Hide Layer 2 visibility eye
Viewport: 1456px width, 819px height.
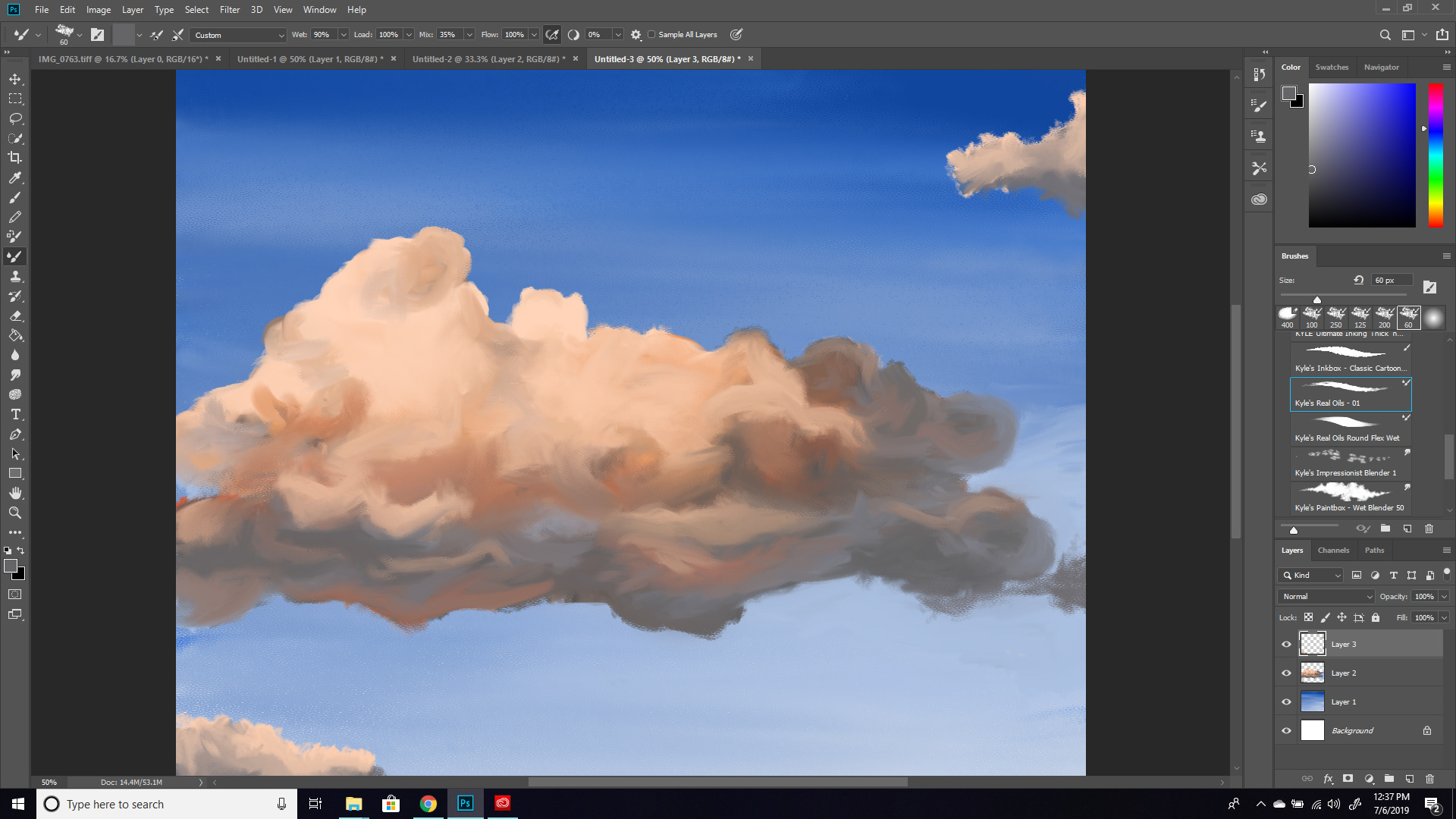1286,673
